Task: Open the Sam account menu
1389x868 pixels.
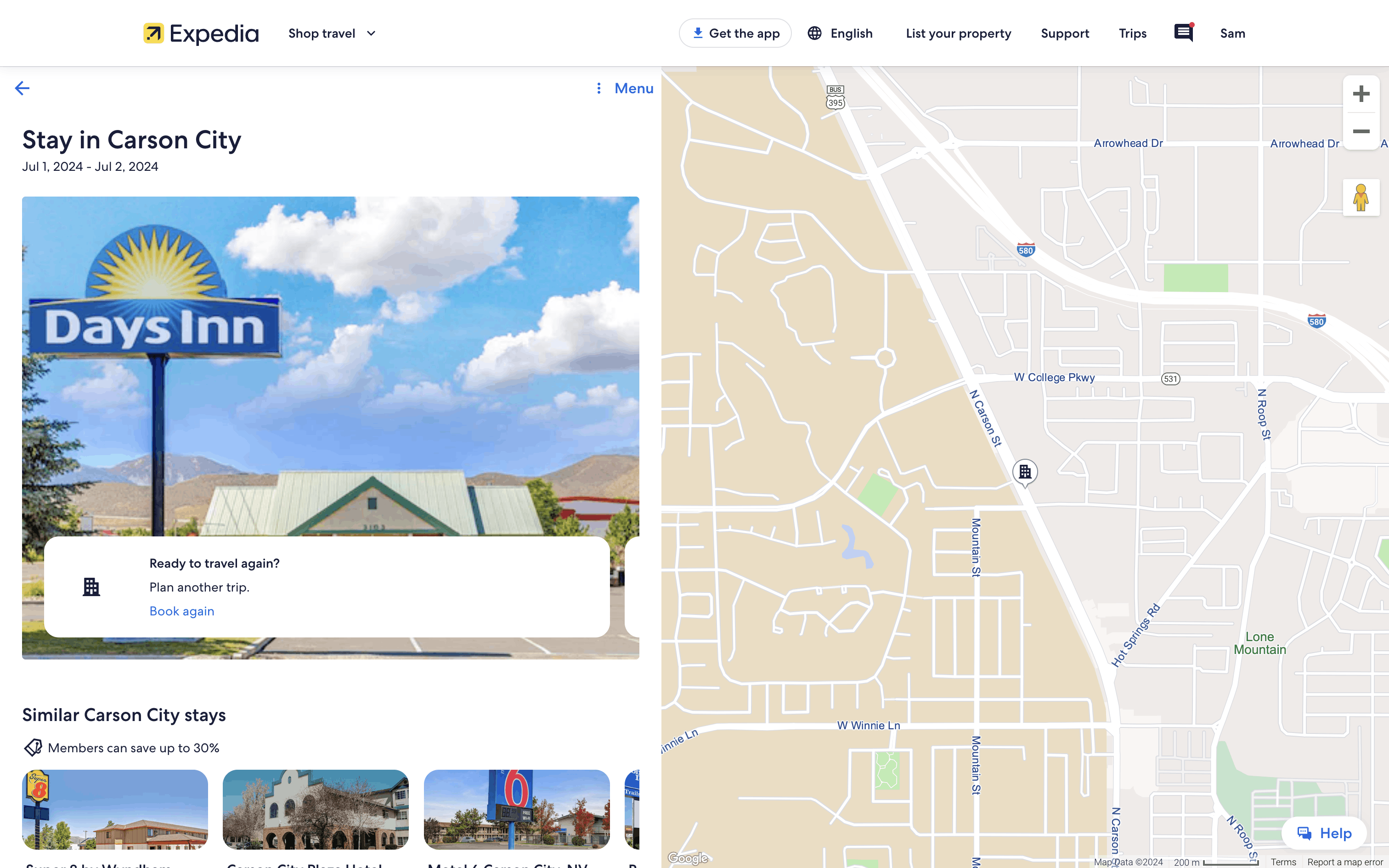Action: pos(1232,33)
